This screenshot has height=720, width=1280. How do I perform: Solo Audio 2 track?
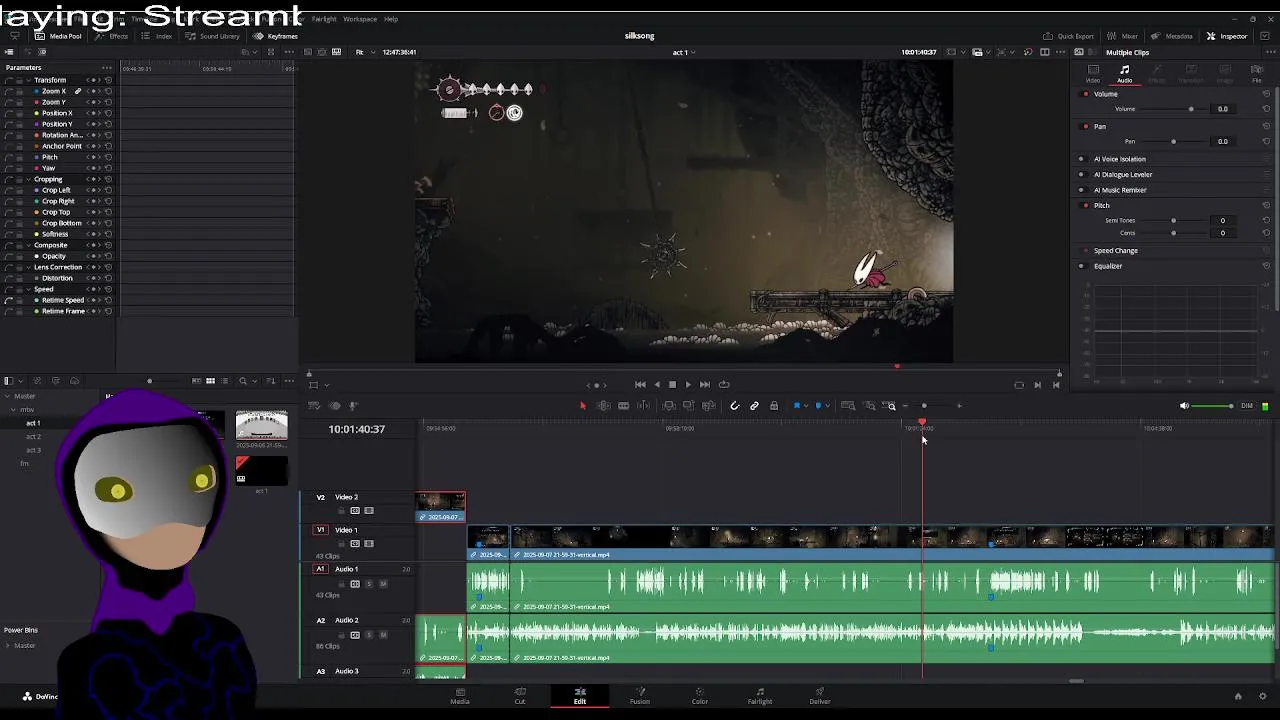tap(369, 635)
